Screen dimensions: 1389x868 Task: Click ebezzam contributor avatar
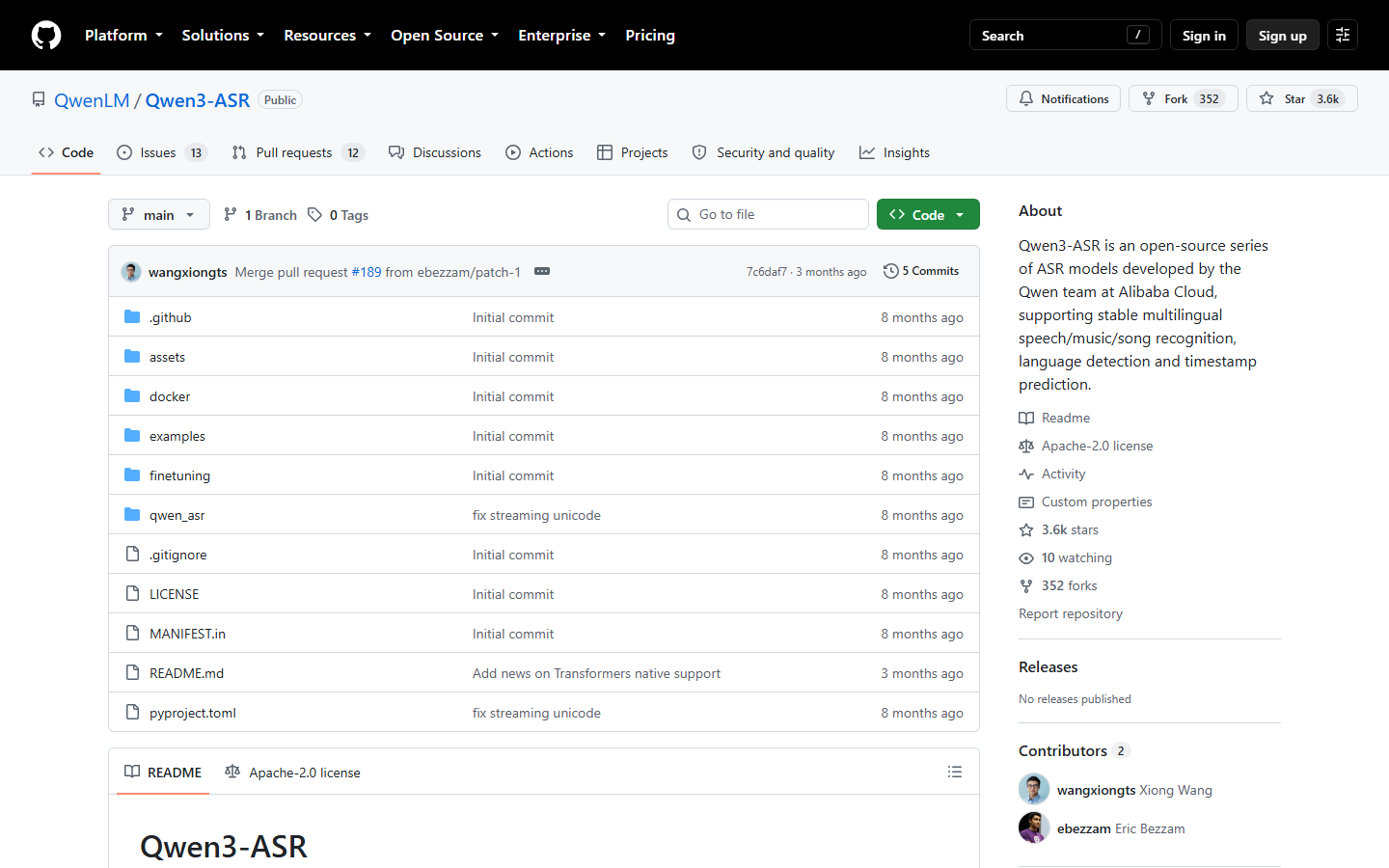pos(1034,827)
